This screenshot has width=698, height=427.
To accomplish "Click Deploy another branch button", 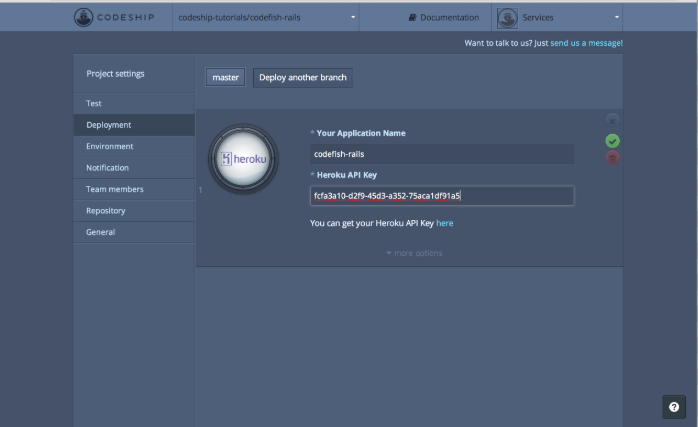I will pos(303,77).
